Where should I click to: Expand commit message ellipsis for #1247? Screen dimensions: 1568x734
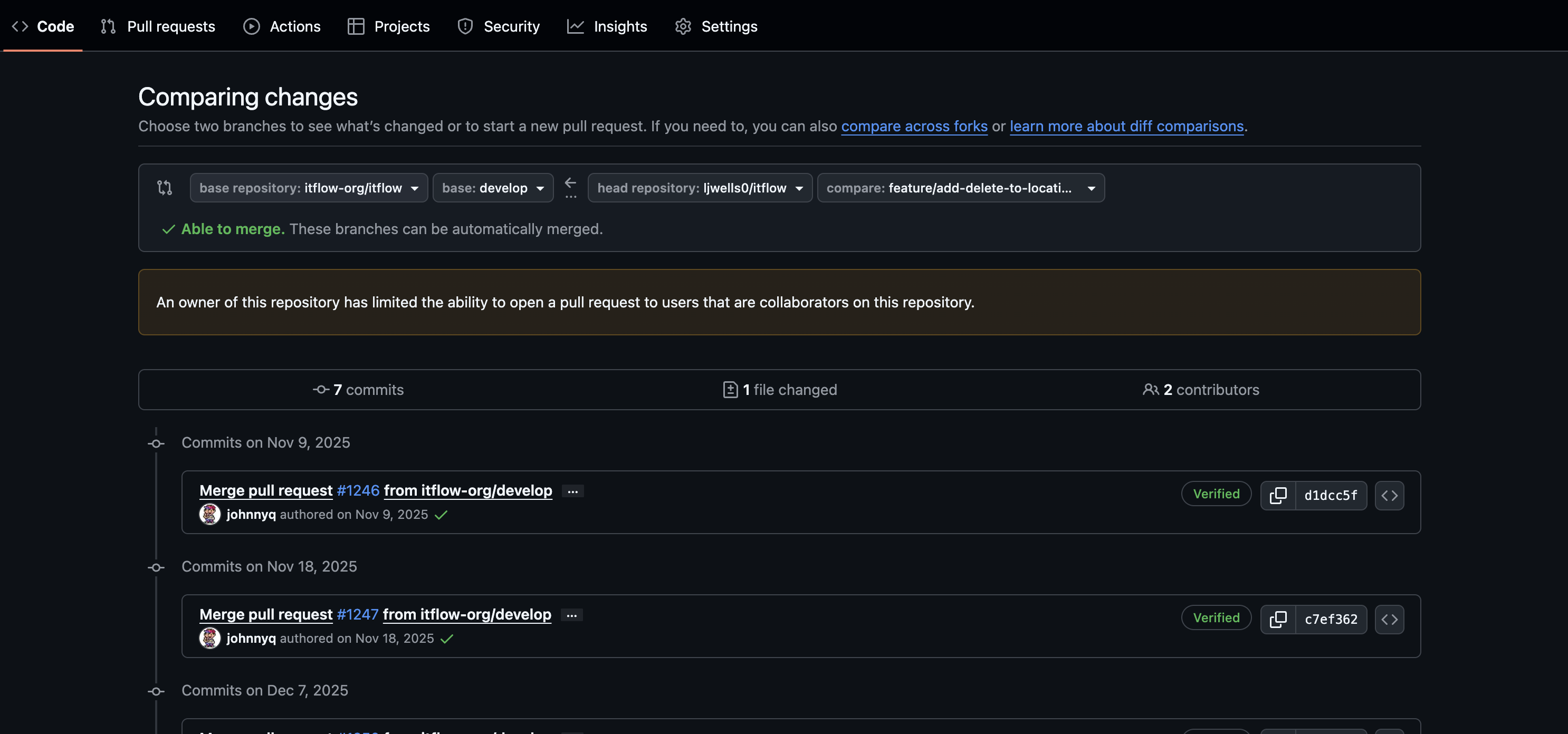tap(571, 615)
